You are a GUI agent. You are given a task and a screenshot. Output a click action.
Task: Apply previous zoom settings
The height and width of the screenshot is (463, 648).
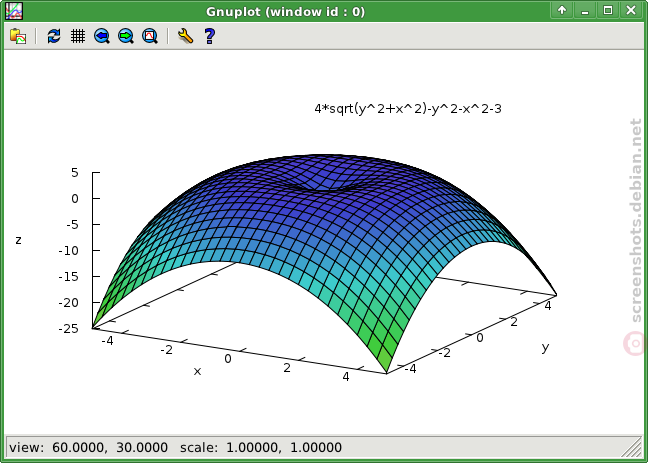pyautogui.click(x=102, y=36)
